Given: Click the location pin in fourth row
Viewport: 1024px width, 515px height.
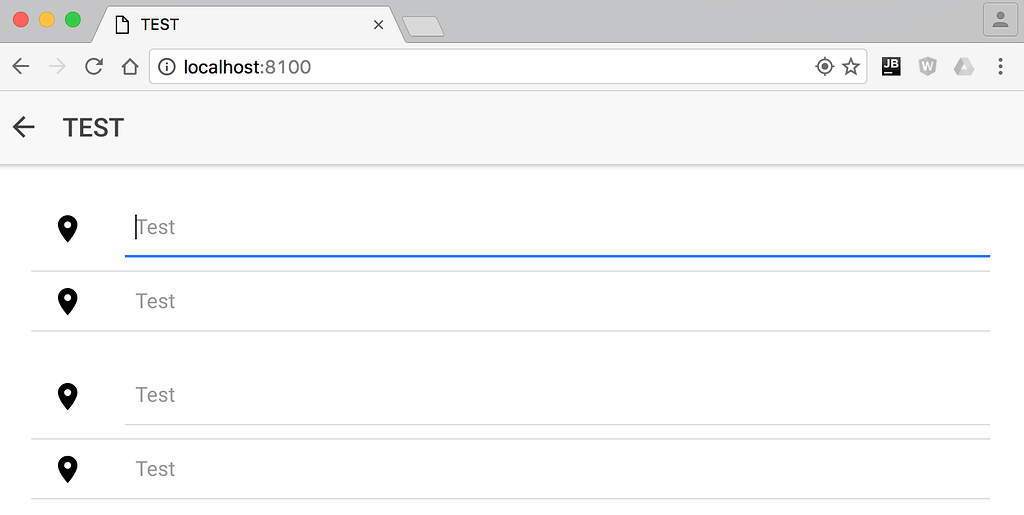Looking at the screenshot, I should (68, 469).
